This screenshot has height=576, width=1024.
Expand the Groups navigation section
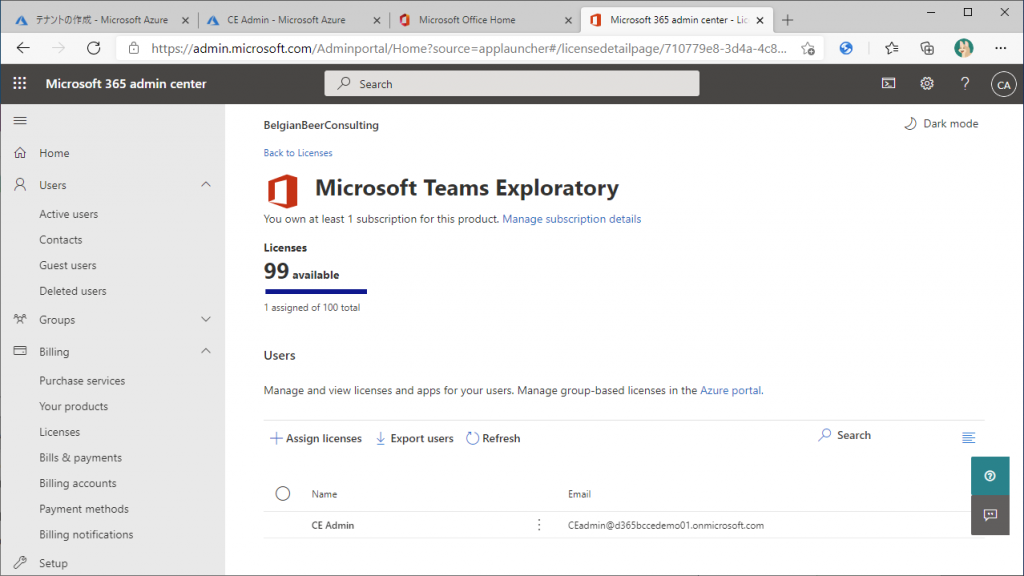(x=206, y=319)
